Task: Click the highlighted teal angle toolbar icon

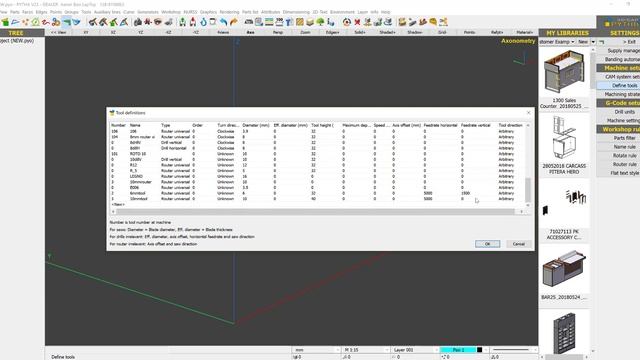Action: pyautogui.click(x=66, y=22)
